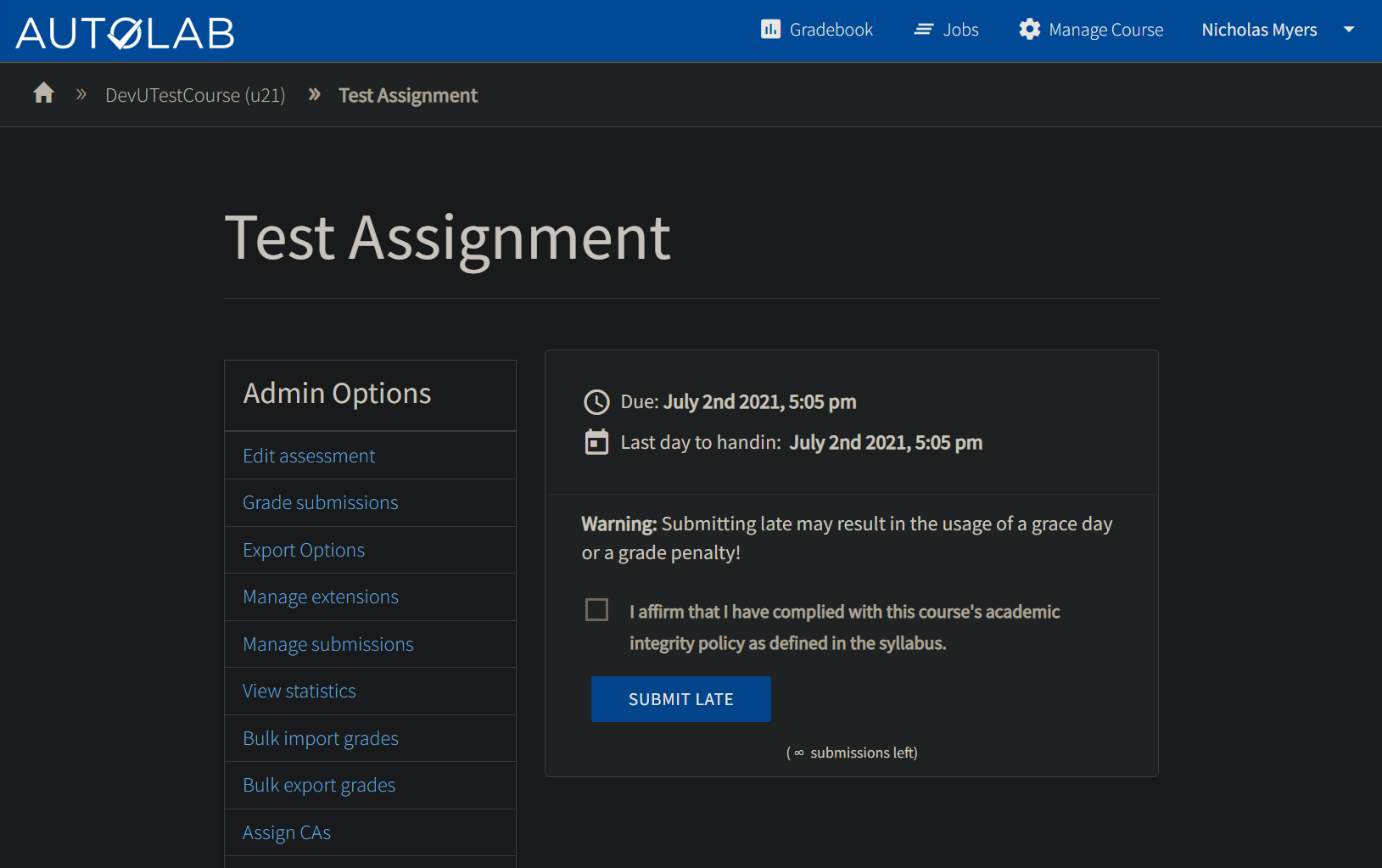The width and height of the screenshot is (1382, 868).
Task: Go to home via house icon
Action: [44, 92]
